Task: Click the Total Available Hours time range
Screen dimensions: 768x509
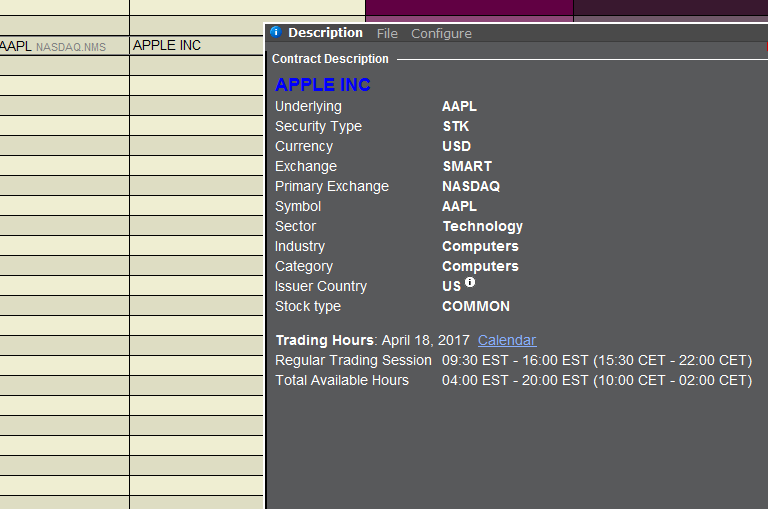Action: [597, 381]
